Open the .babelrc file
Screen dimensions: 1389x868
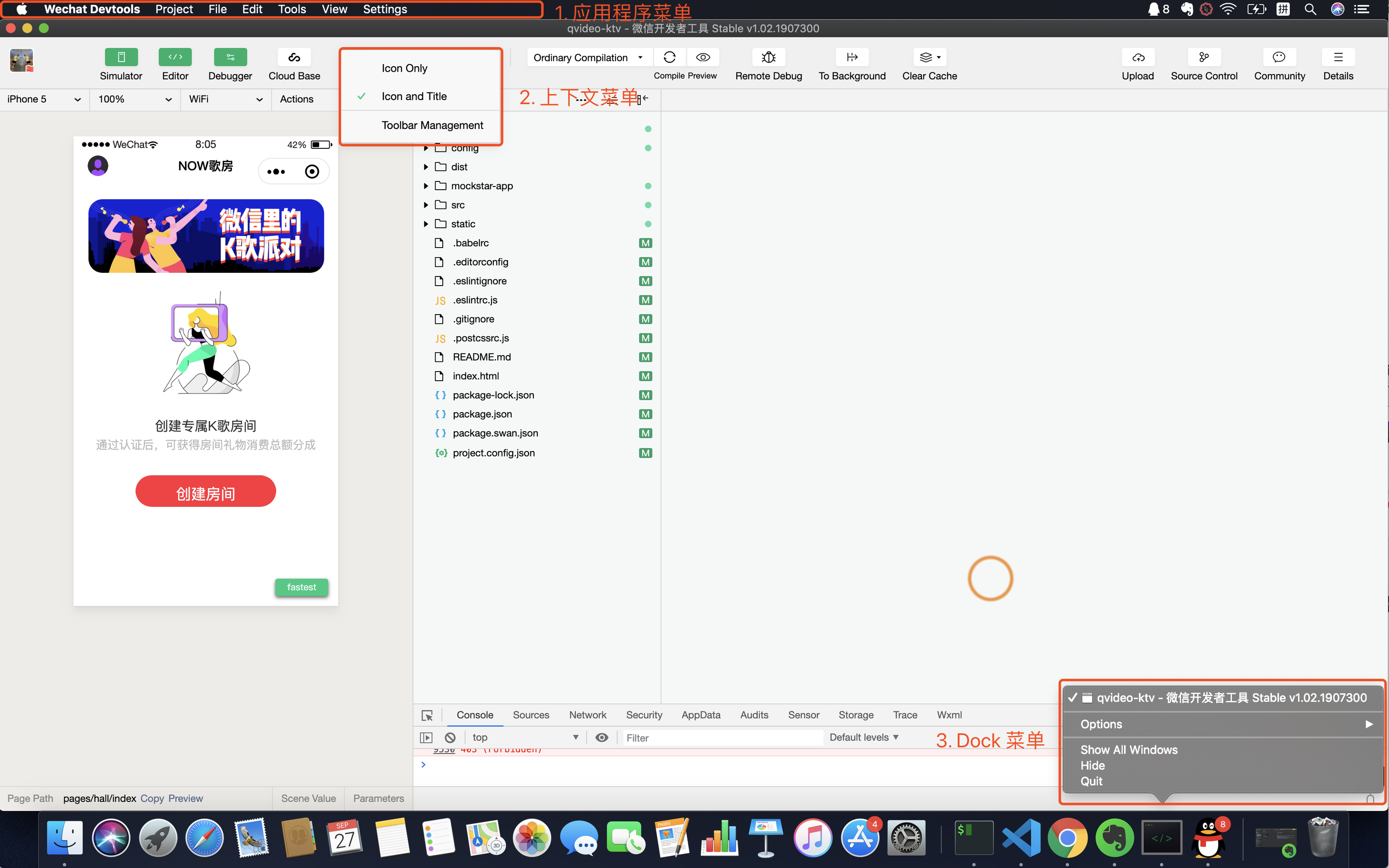point(537,243)
